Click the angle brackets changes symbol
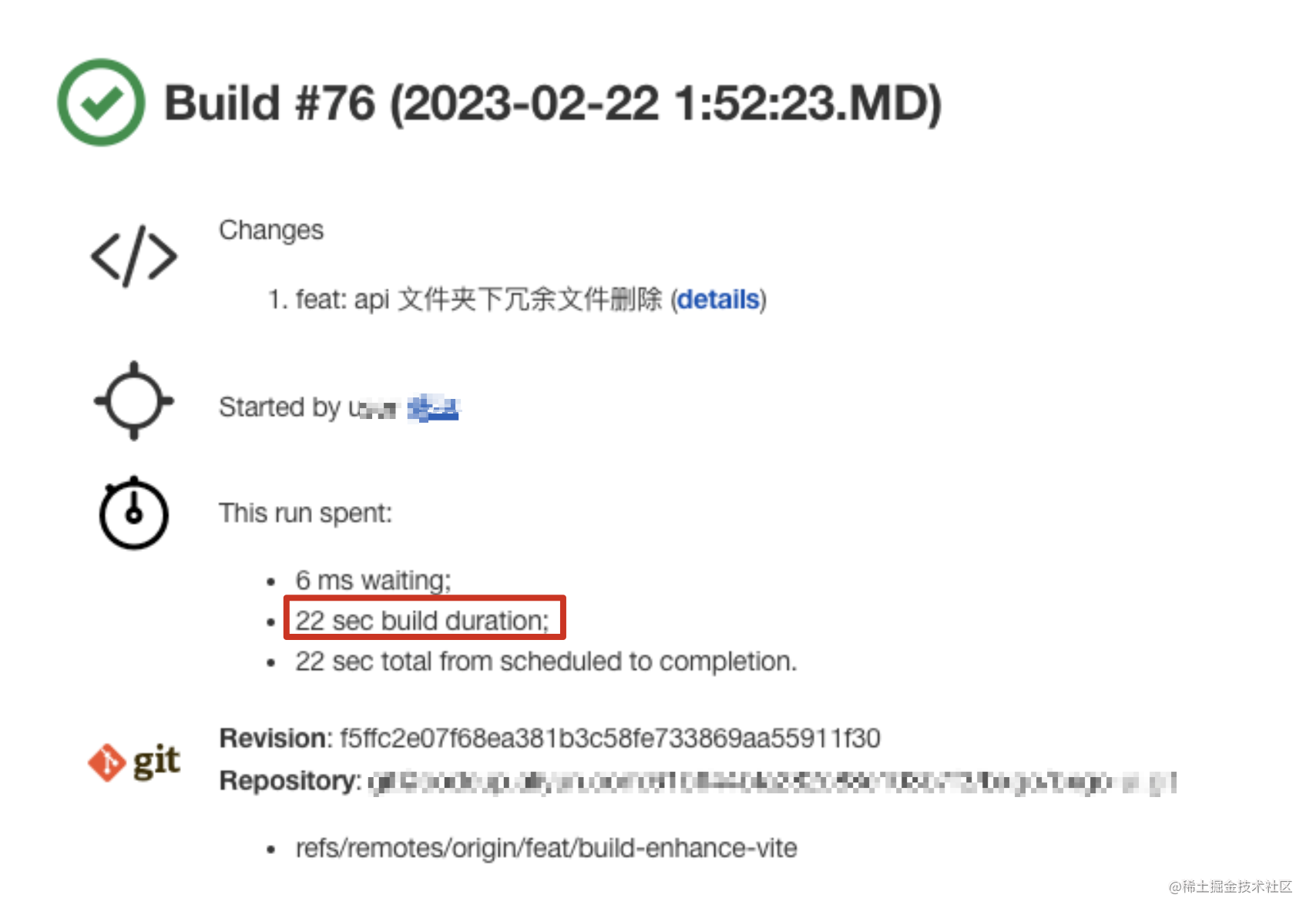This screenshot has height=918, width=1316. (133, 256)
